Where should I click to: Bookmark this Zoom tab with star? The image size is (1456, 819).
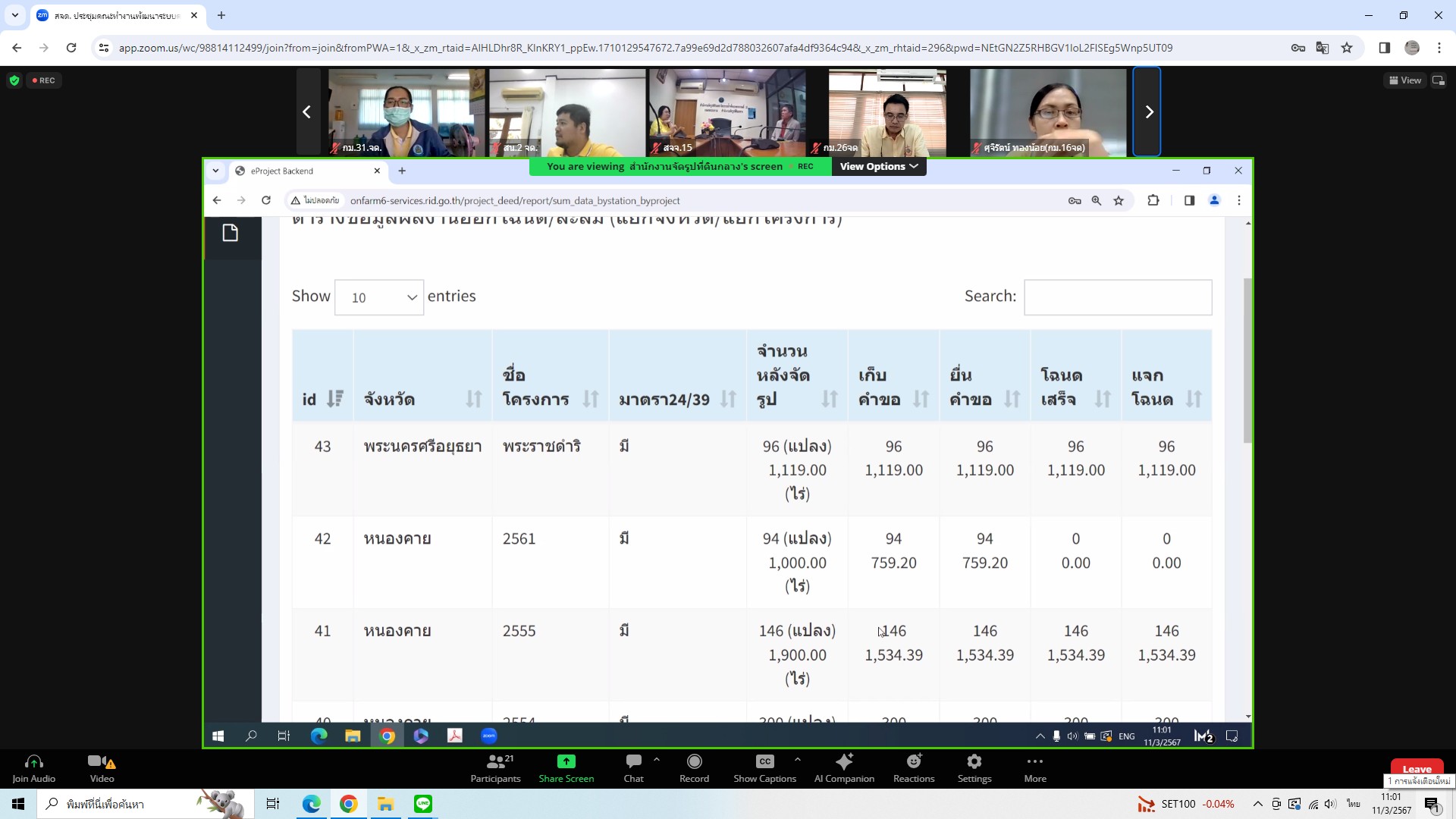tap(1347, 48)
